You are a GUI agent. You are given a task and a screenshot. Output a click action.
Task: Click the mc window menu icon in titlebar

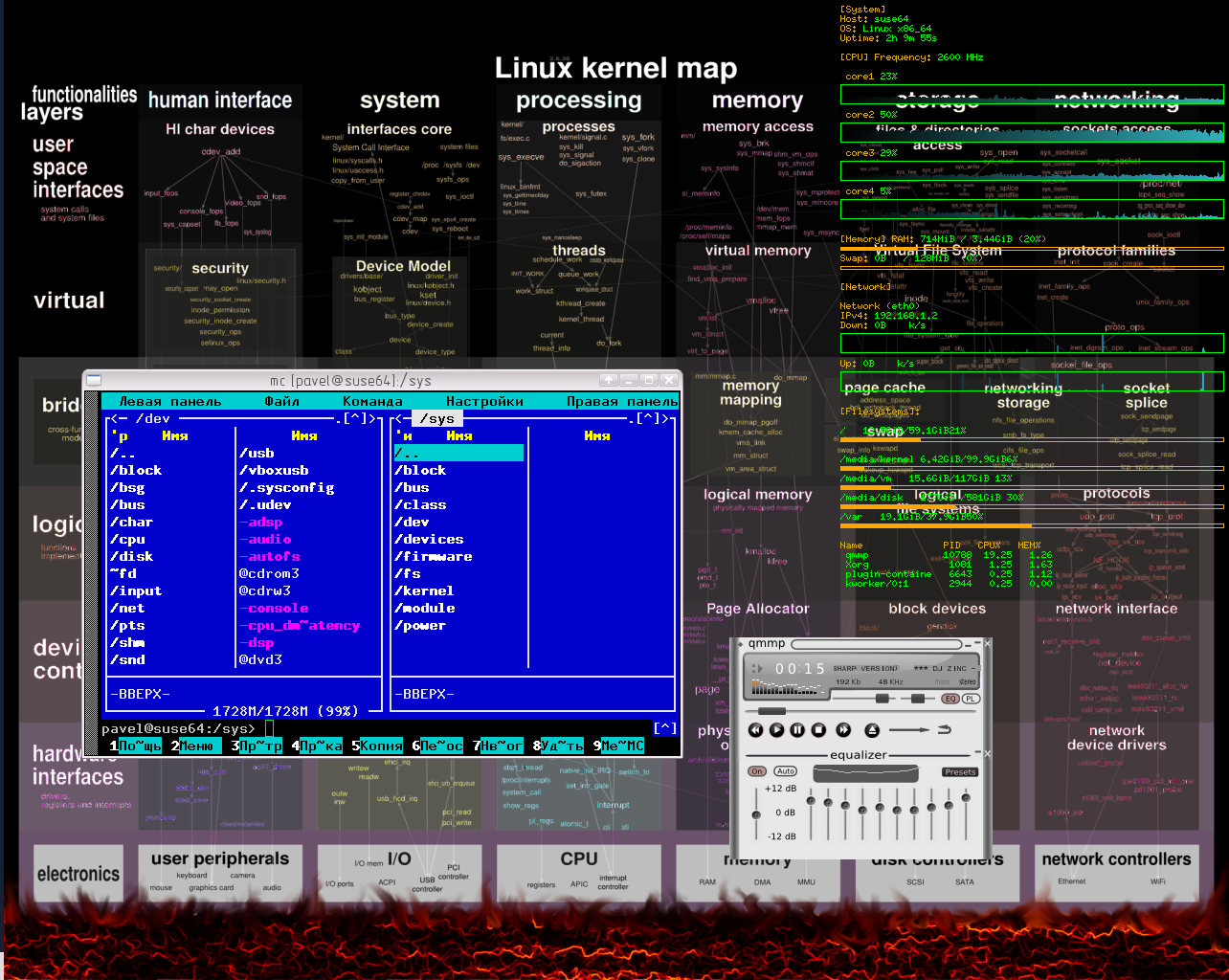(94, 380)
